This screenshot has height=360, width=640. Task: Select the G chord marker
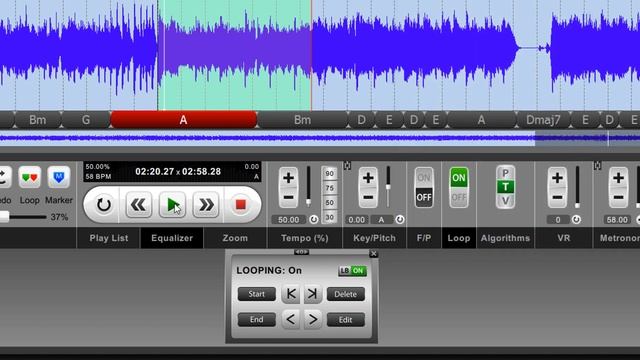tap(86, 120)
